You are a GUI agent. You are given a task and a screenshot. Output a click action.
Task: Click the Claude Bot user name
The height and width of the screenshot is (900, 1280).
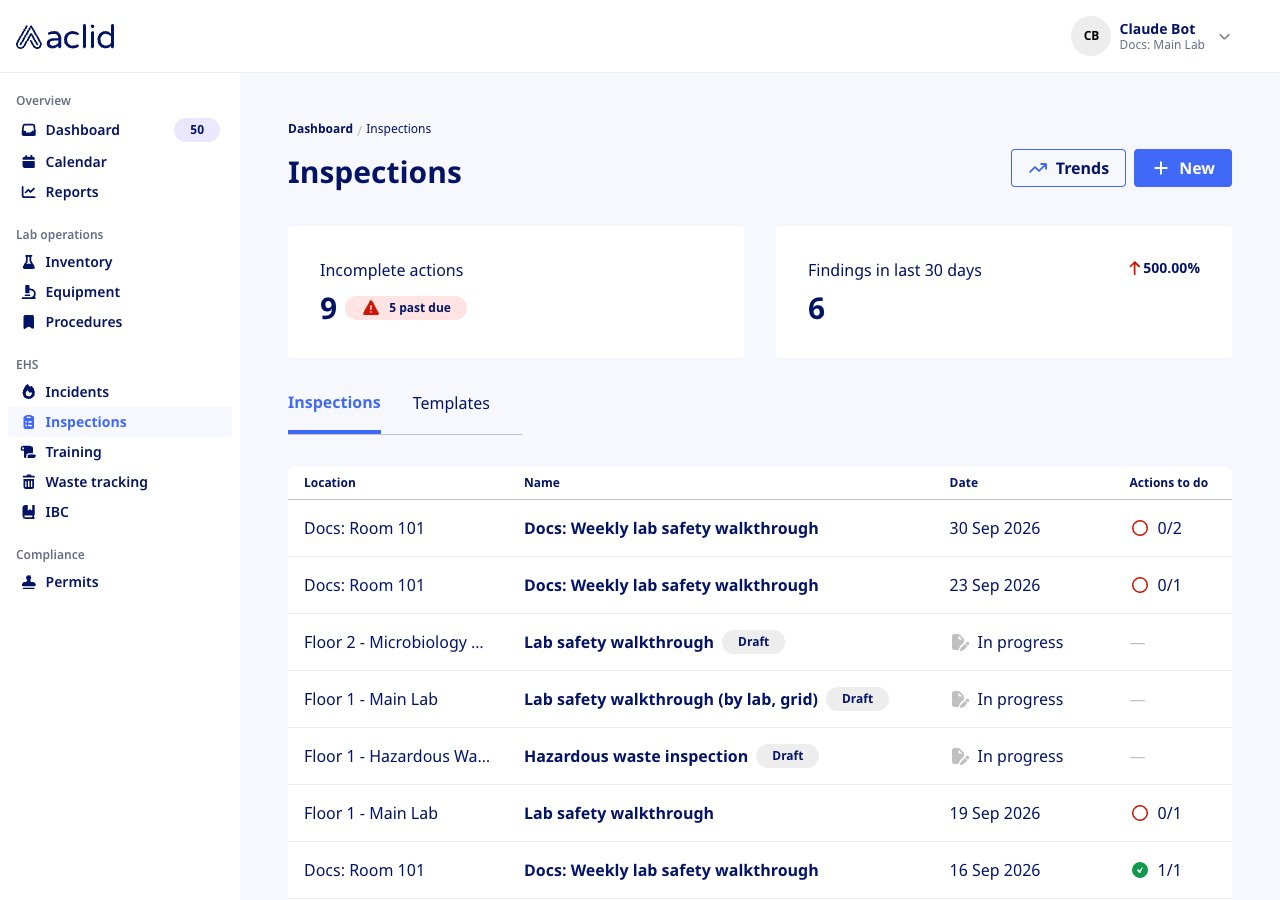[1157, 29]
